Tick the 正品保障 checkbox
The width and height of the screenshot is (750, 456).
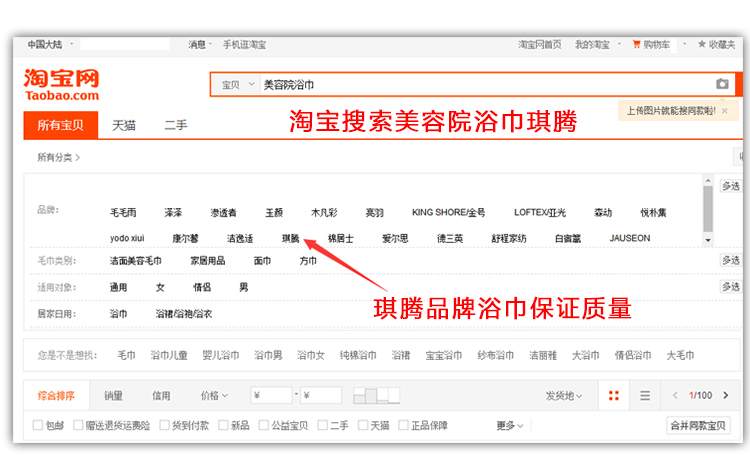pyautogui.click(x=404, y=425)
